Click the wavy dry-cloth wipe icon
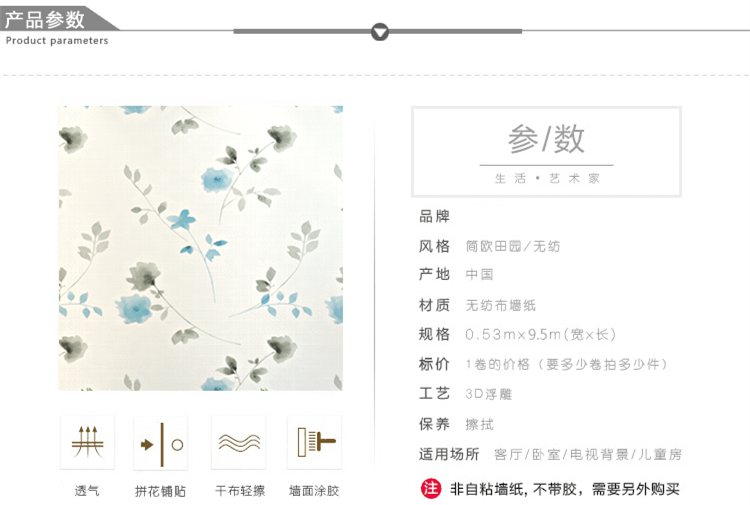750x505 pixels. pos(239,442)
